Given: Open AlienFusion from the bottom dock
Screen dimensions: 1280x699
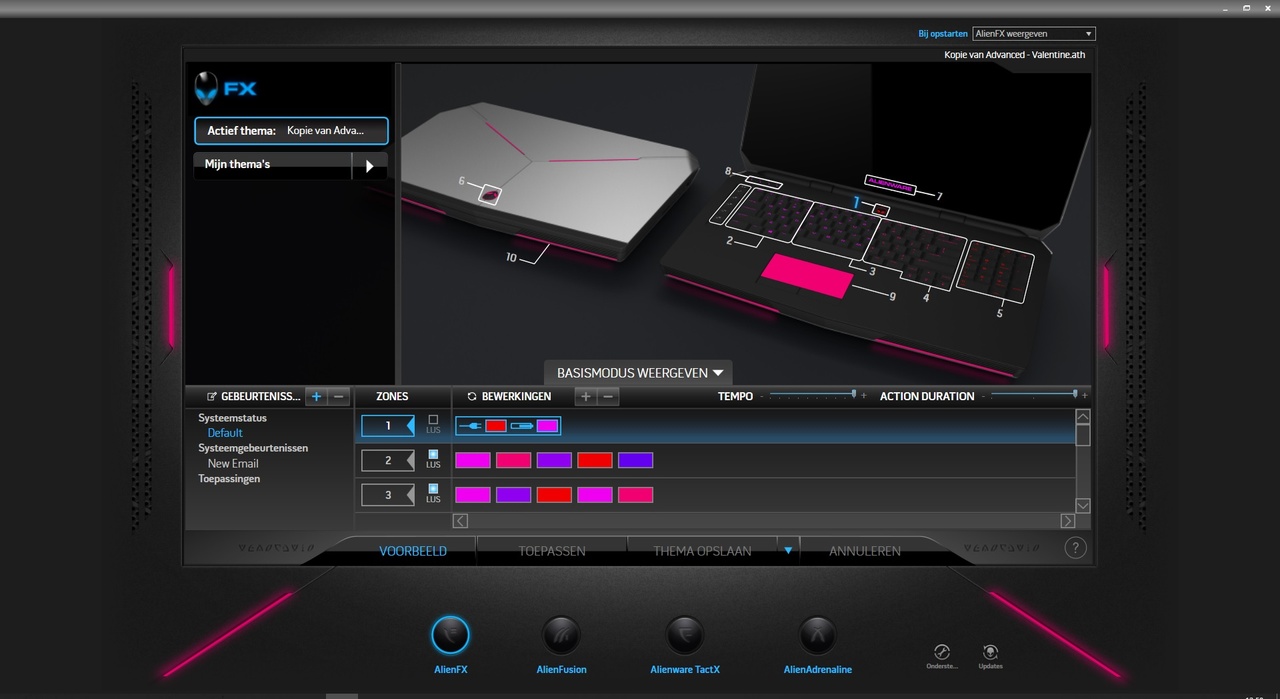Looking at the screenshot, I should tap(561, 634).
